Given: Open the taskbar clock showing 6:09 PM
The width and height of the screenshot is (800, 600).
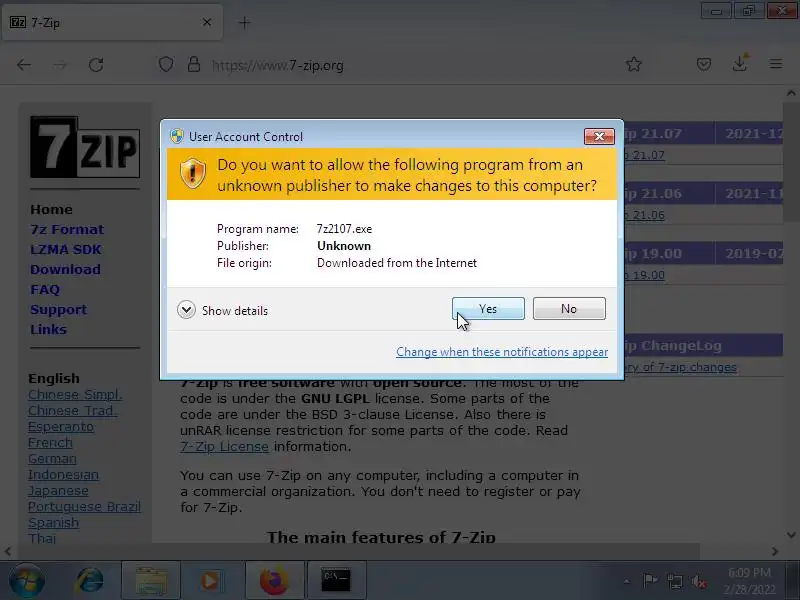Looking at the screenshot, I should click(x=749, y=581).
